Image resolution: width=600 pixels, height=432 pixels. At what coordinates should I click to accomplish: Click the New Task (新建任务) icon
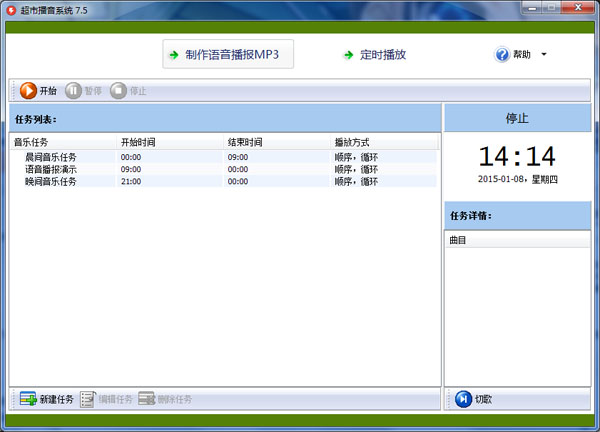tap(28, 399)
